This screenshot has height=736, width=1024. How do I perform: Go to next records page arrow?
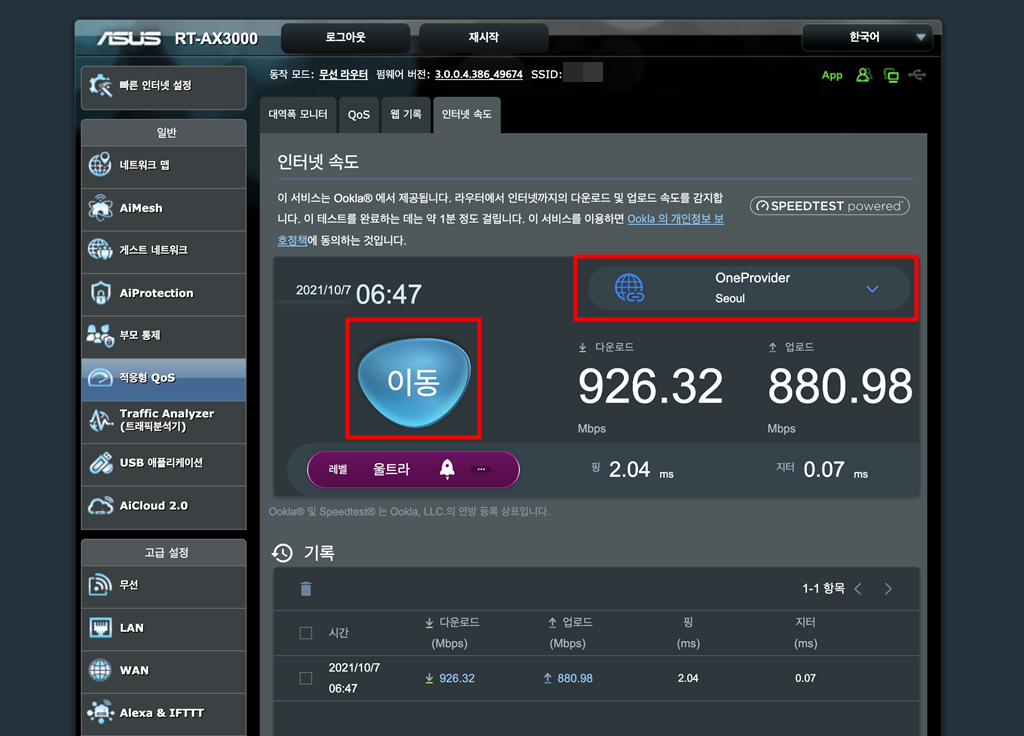tap(888, 589)
